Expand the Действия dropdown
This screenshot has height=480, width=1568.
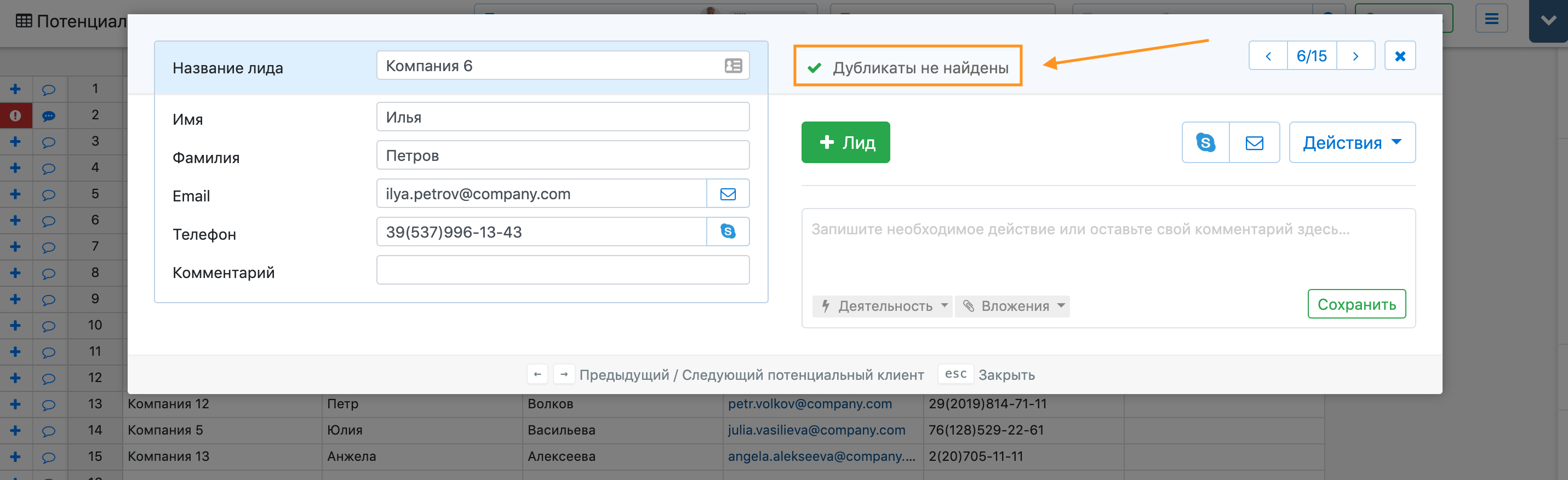(x=1351, y=142)
